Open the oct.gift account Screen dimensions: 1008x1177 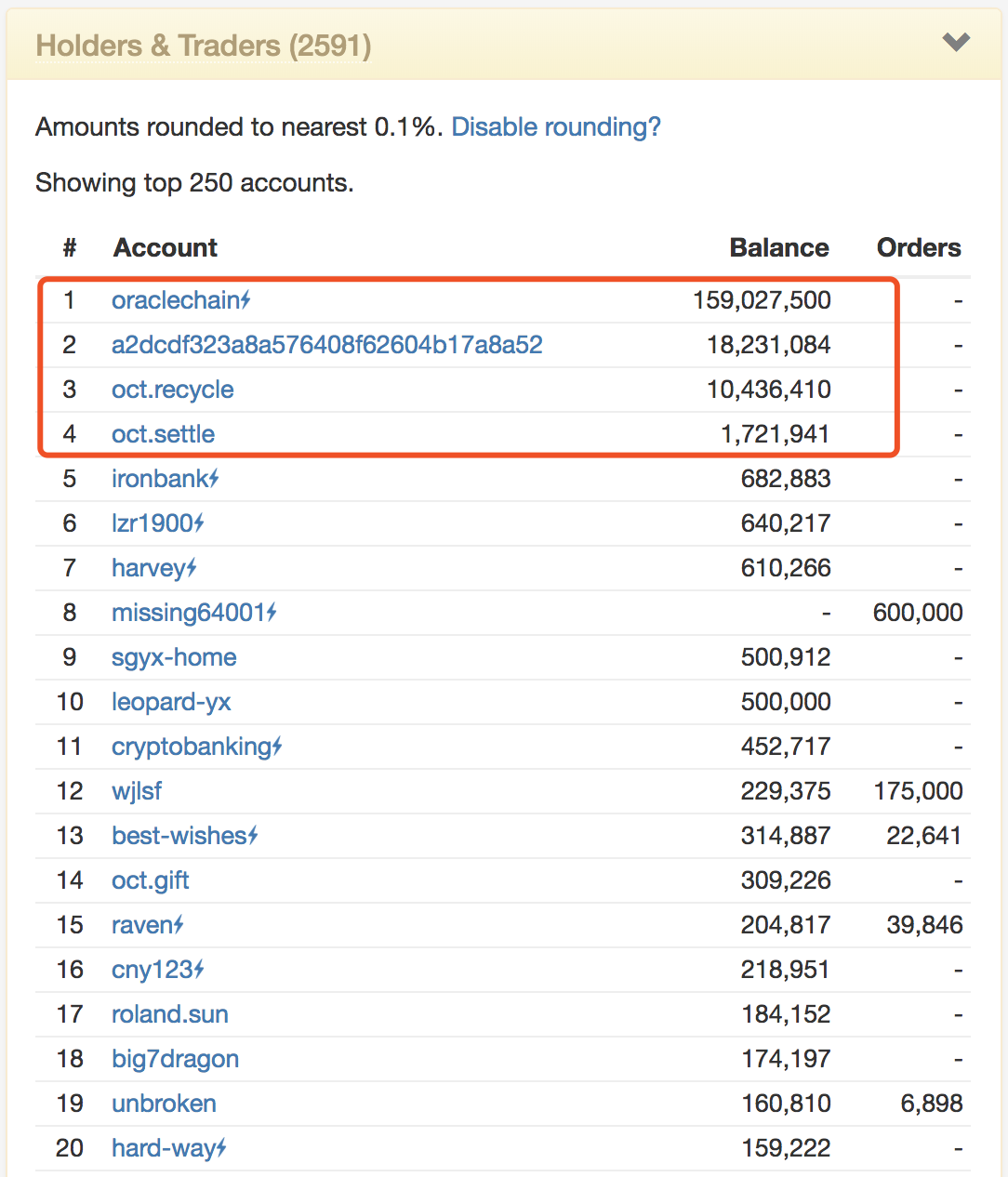pyautogui.click(x=150, y=880)
